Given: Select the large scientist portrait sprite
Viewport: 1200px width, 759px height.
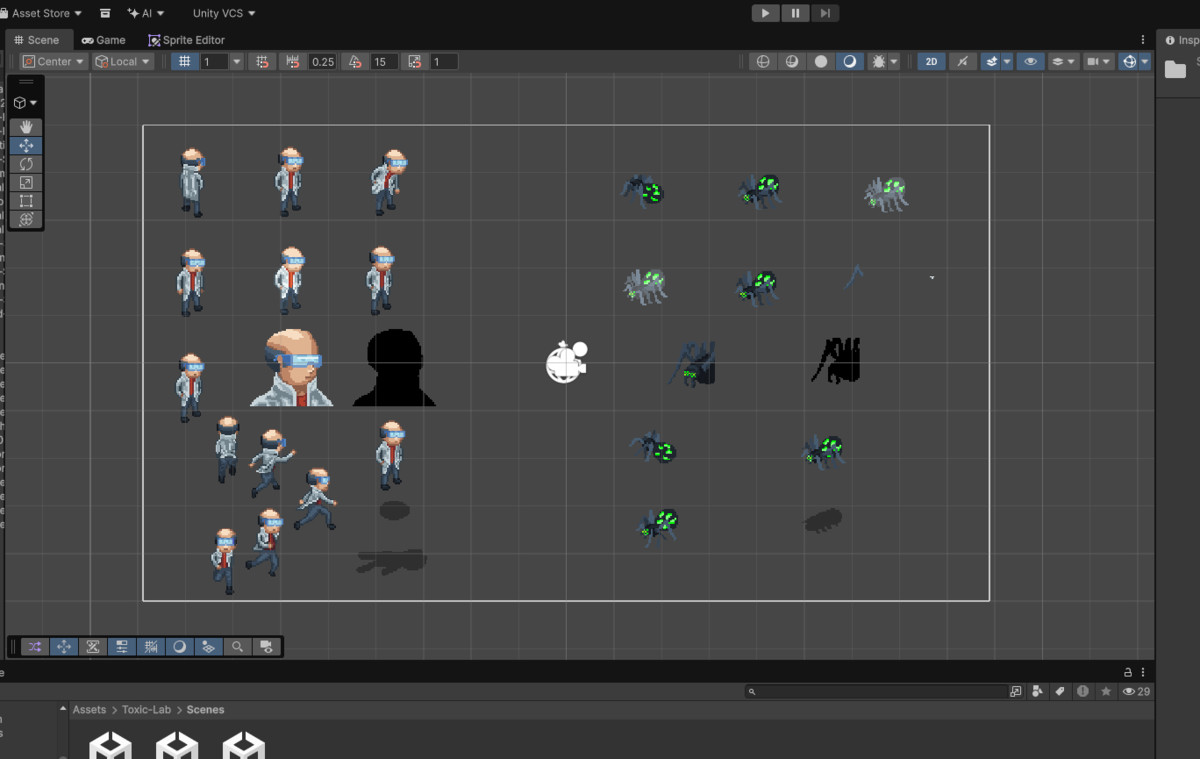Looking at the screenshot, I should coord(291,369).
